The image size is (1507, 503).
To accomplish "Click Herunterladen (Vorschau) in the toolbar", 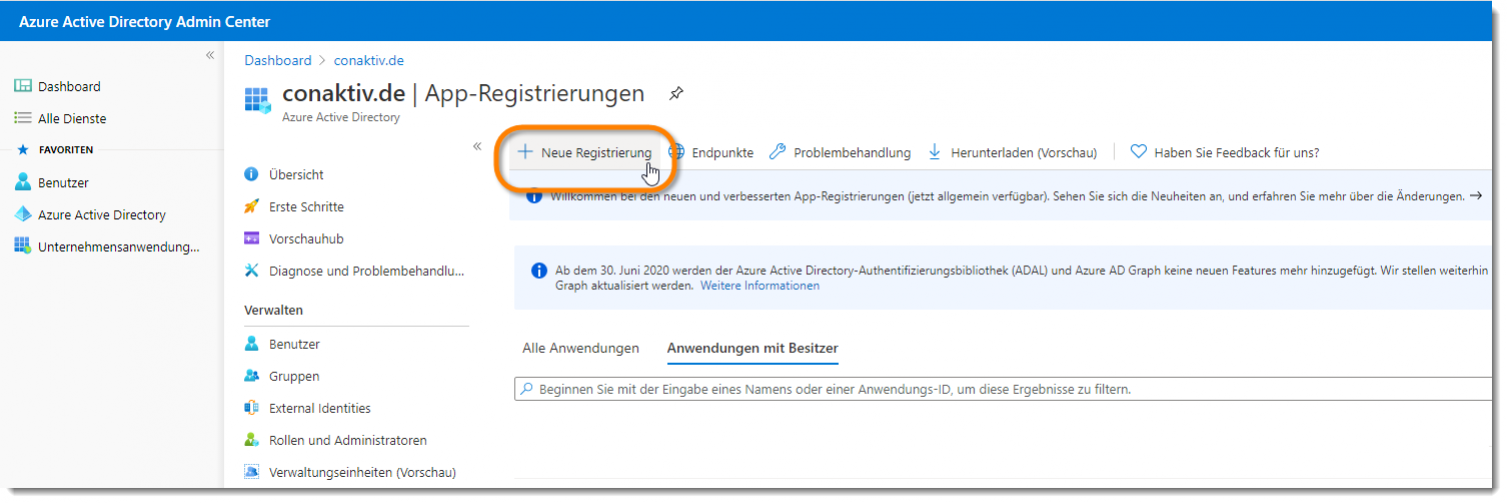I will [x=1012, y=153].
